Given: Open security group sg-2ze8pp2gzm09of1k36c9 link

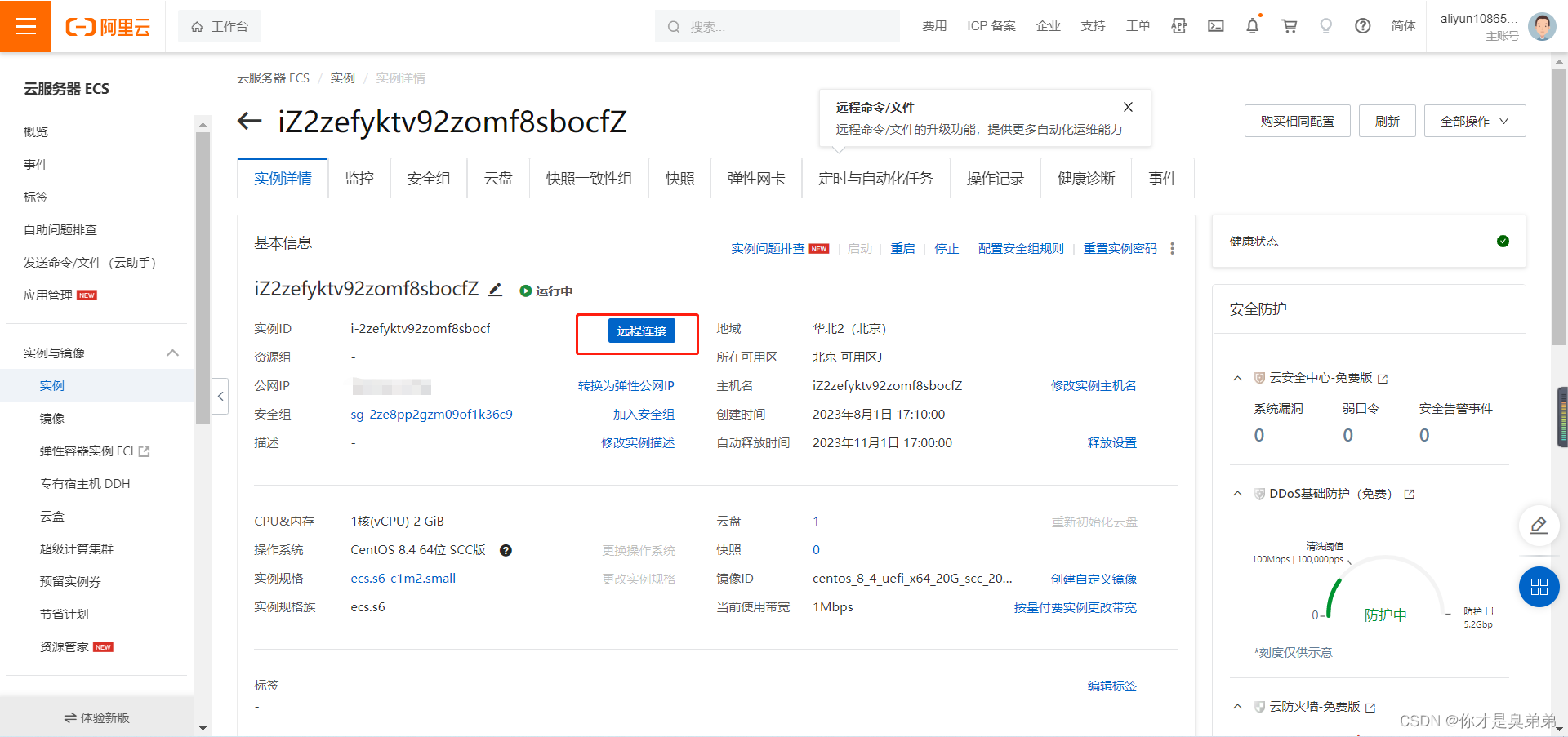Looking at the screenshot, I should [431, 415].
